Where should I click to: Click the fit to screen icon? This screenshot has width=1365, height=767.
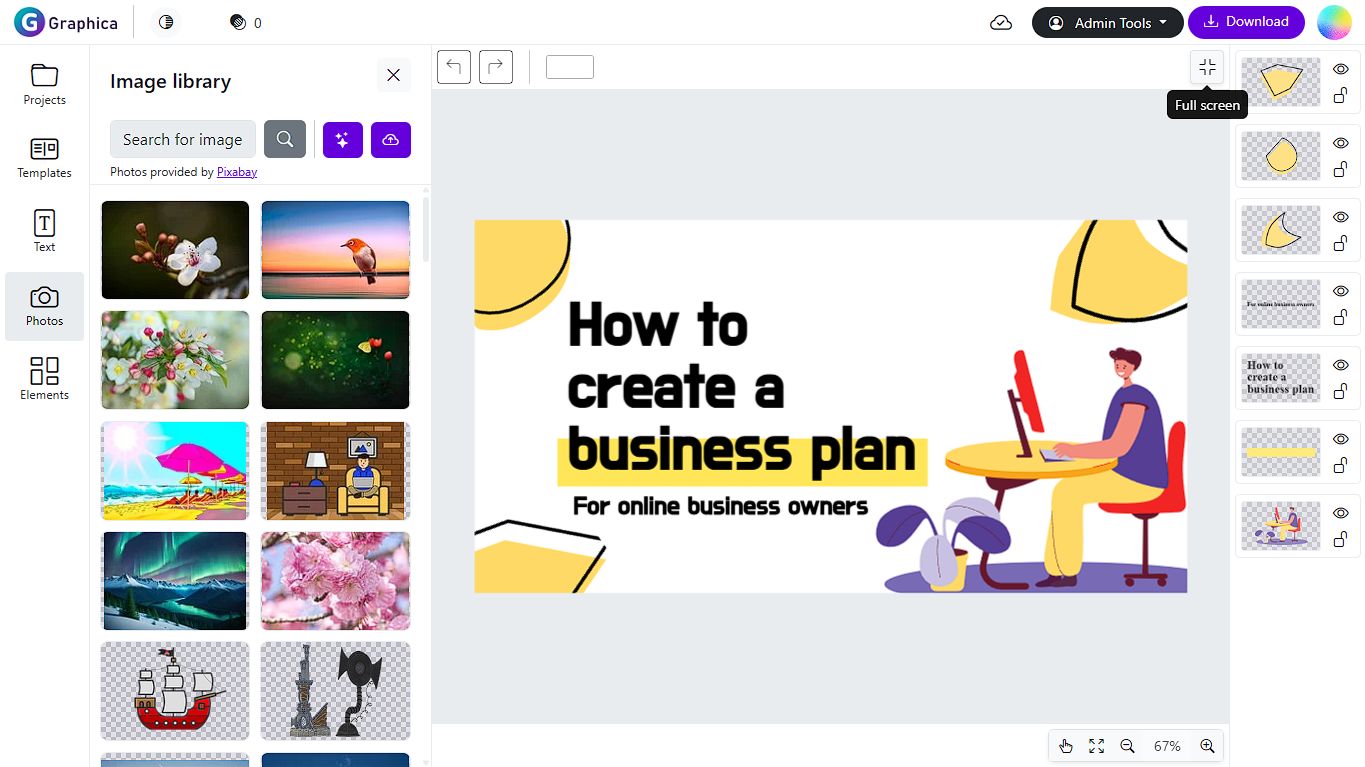pyautogui.click(x=1097, y=746)
